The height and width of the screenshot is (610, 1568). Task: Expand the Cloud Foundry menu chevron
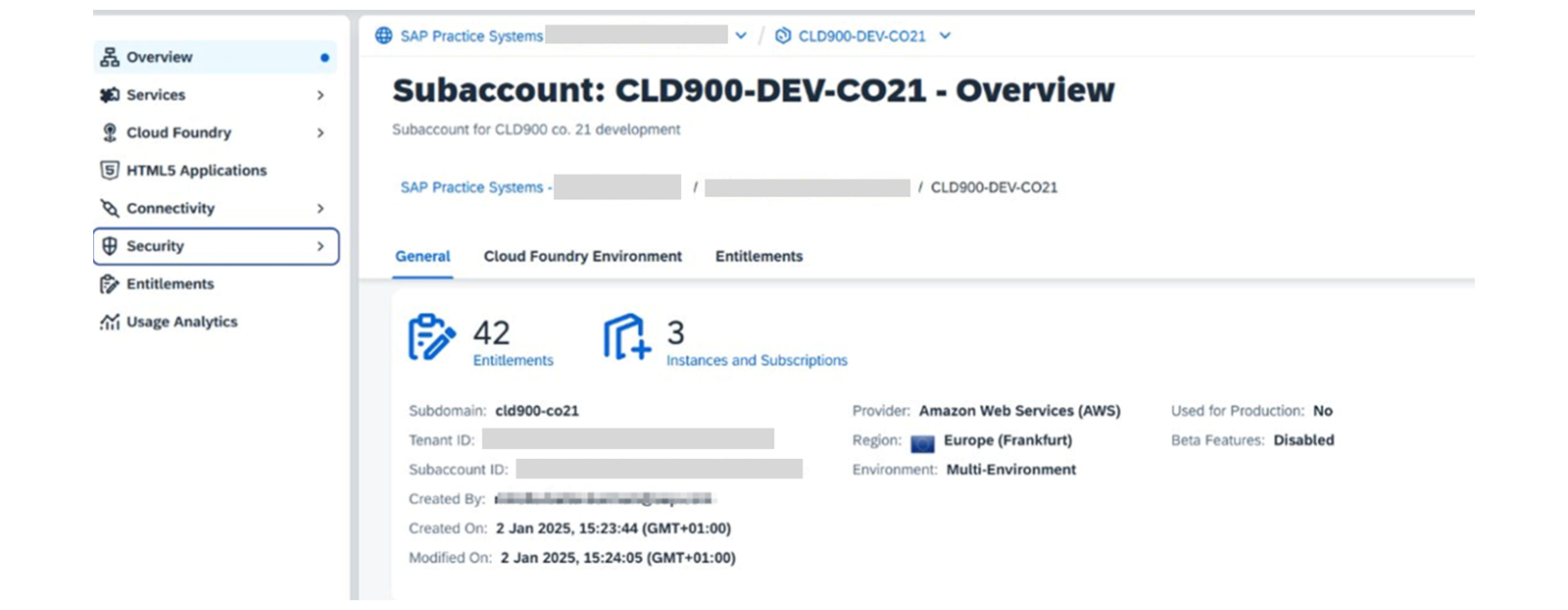click(x=320, y=132)
